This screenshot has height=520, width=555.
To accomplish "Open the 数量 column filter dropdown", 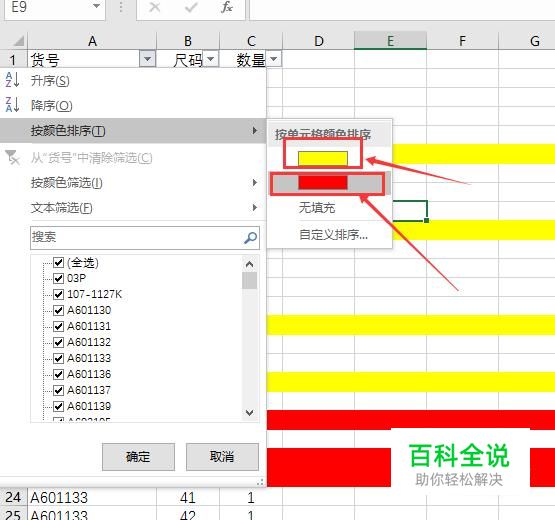I will [274, 59].
